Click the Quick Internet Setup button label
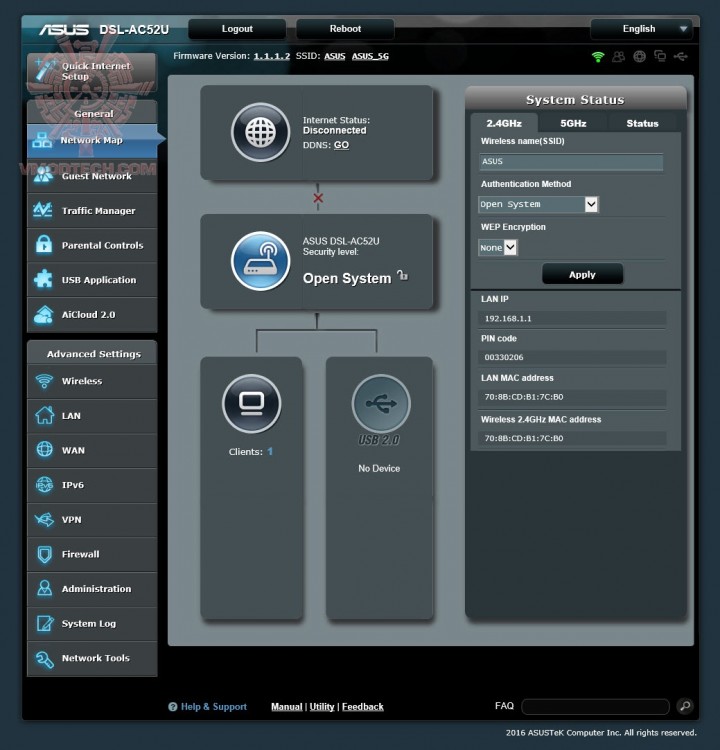The height and width of the screenshot is (750, 720). pos(96,71)
